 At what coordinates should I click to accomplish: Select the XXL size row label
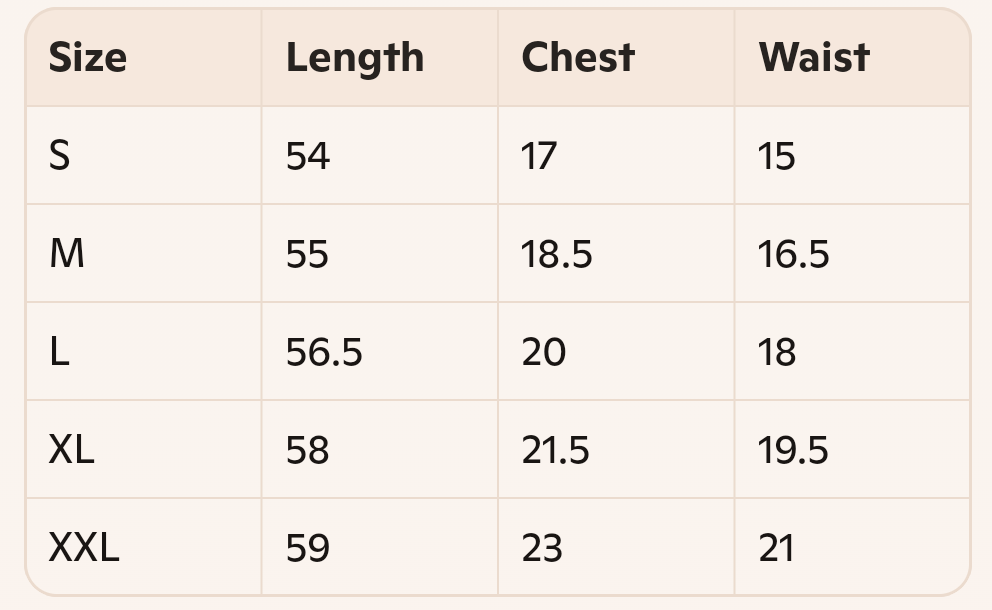pyautogui.click(x=84, y=548)
